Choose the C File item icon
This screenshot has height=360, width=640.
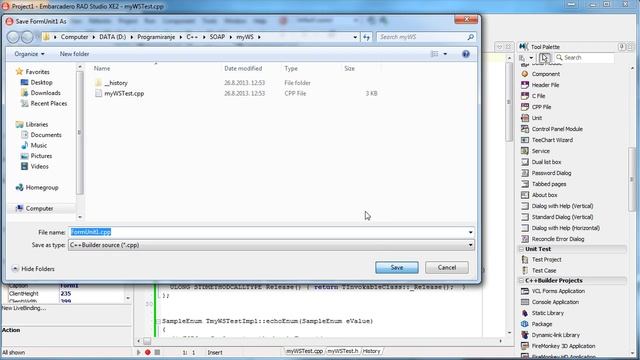pos(525,96)
